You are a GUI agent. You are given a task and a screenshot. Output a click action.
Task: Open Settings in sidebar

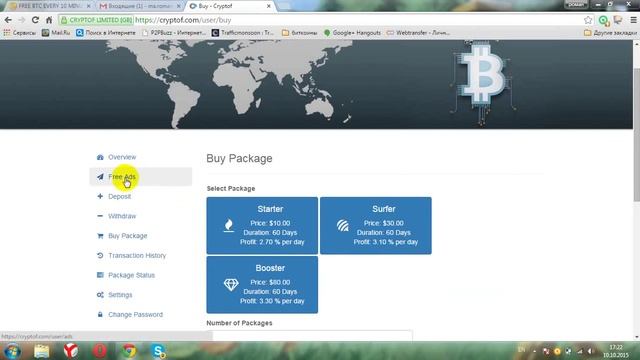click(x=120, y=295)
